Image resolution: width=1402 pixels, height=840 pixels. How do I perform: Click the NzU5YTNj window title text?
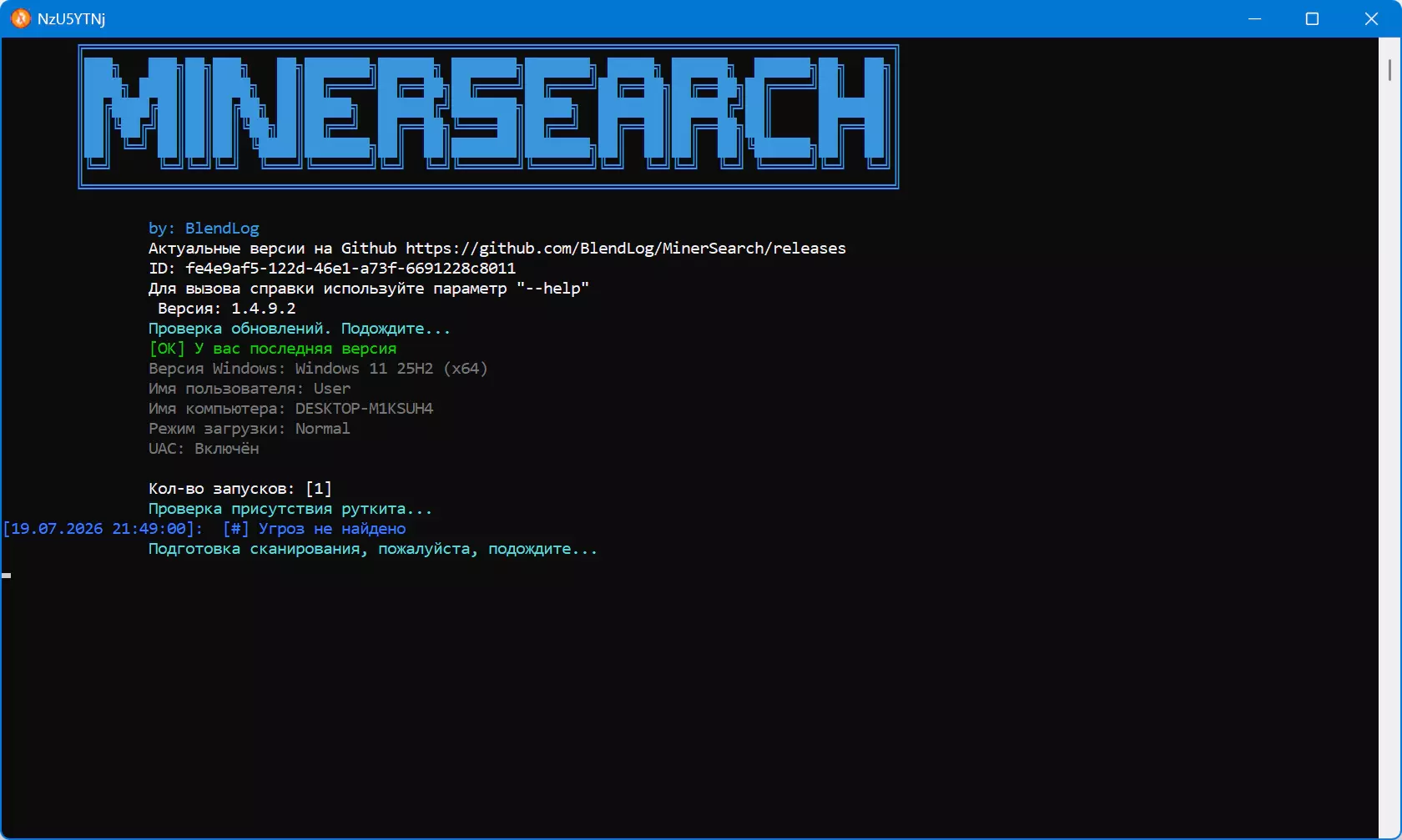tap(71, 18)
